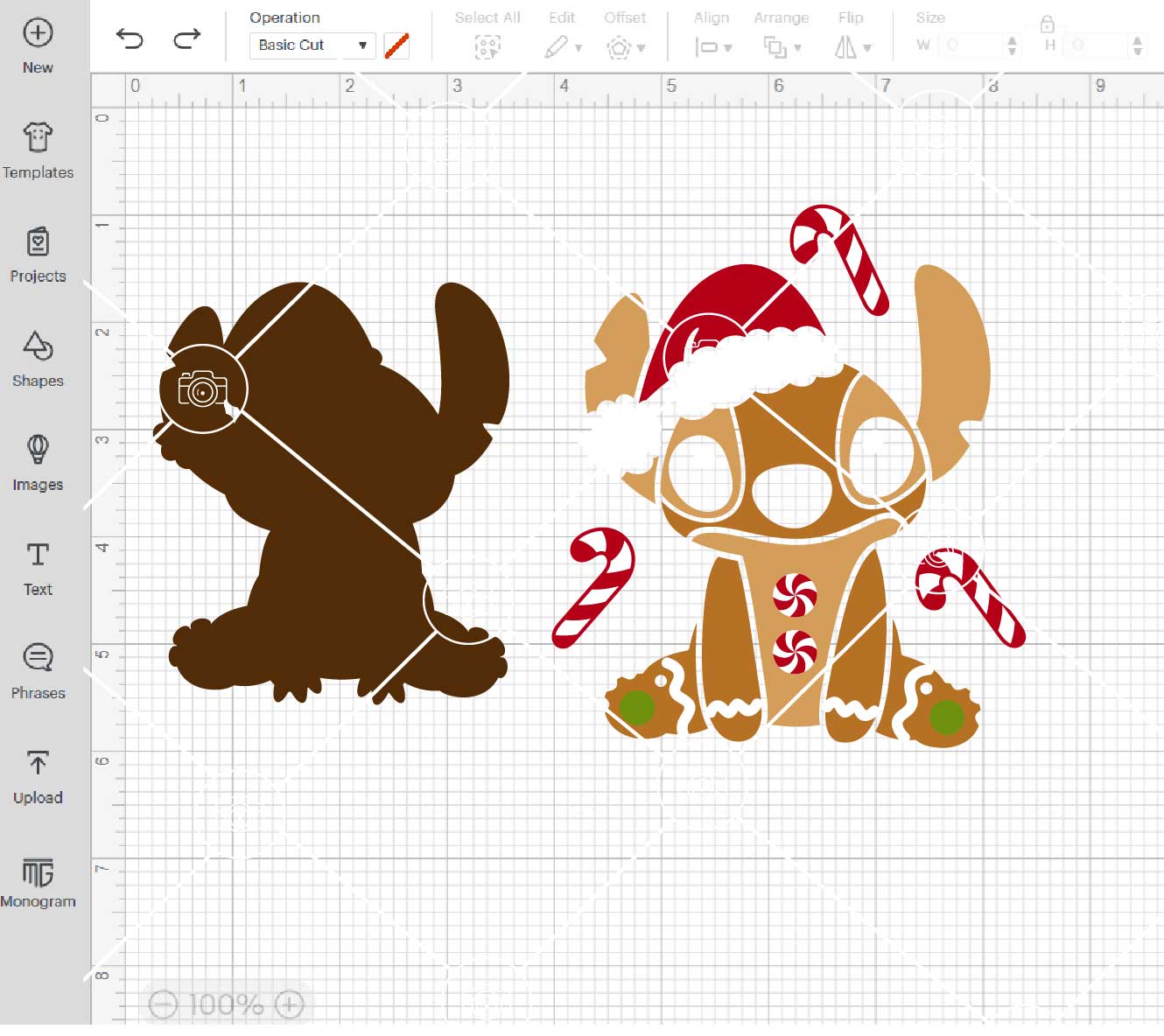The width and height of the screenshot is (1164, 1036).
Task: Open the Arrange dropdown
Action: pyautogui.click(x=782, y=46)
